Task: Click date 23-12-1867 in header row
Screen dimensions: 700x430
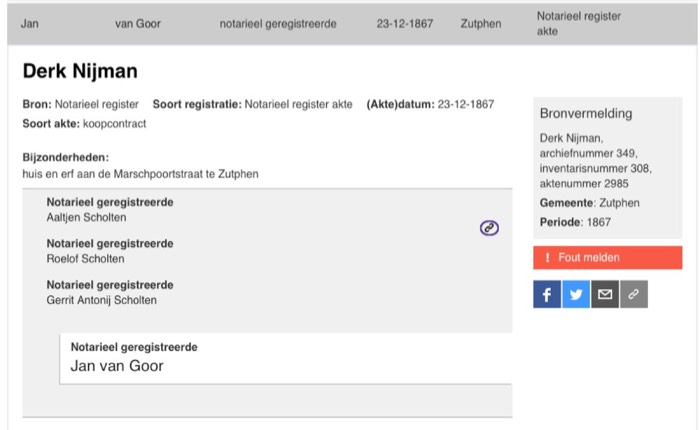Action: (x=404, y=24)
